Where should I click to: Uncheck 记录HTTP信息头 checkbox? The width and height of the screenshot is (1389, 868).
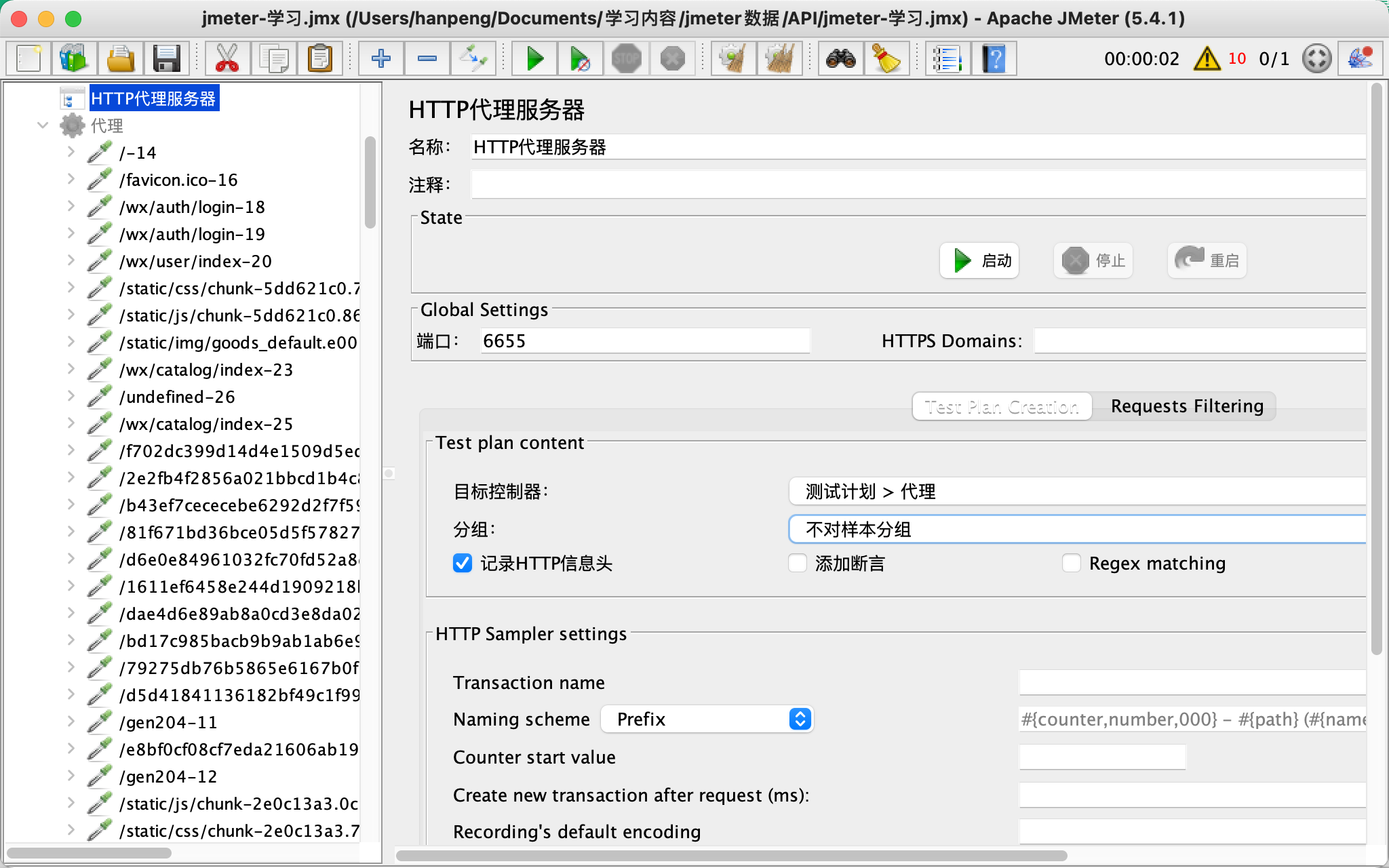tap(463, 563)
